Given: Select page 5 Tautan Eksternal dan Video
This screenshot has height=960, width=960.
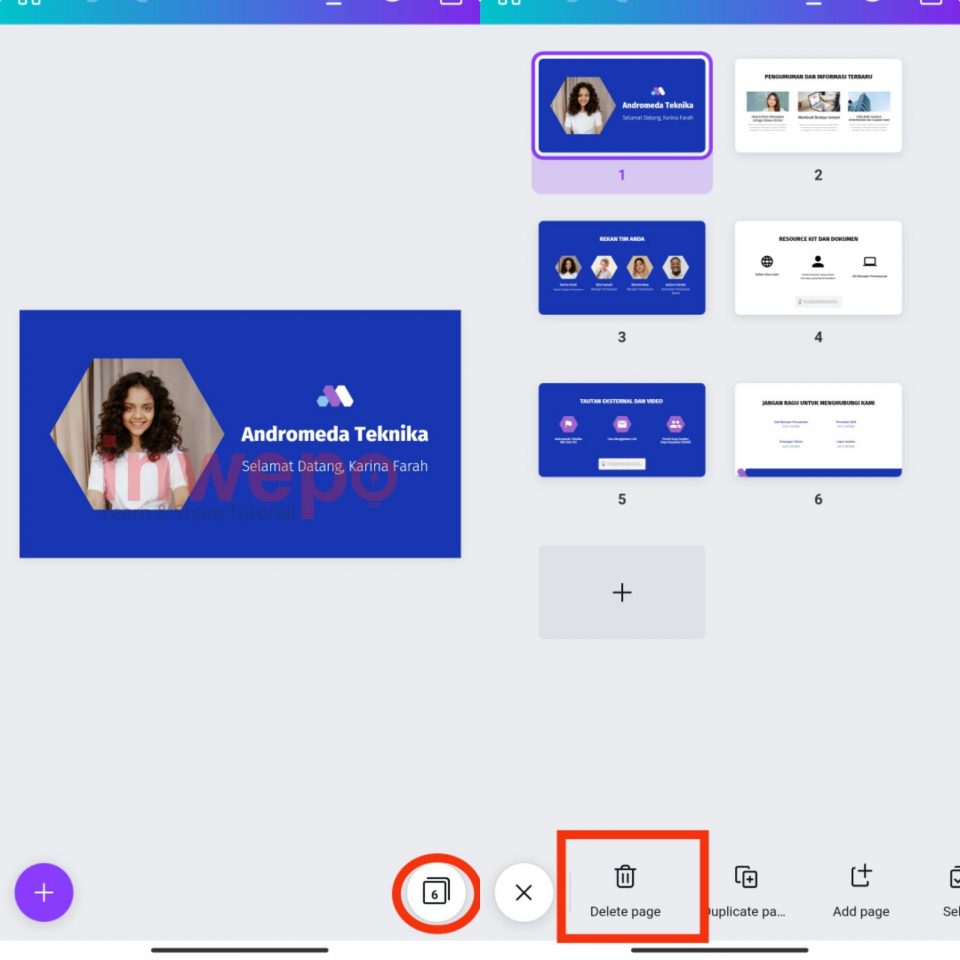Looking at the screenshot, I should point(622,429).
